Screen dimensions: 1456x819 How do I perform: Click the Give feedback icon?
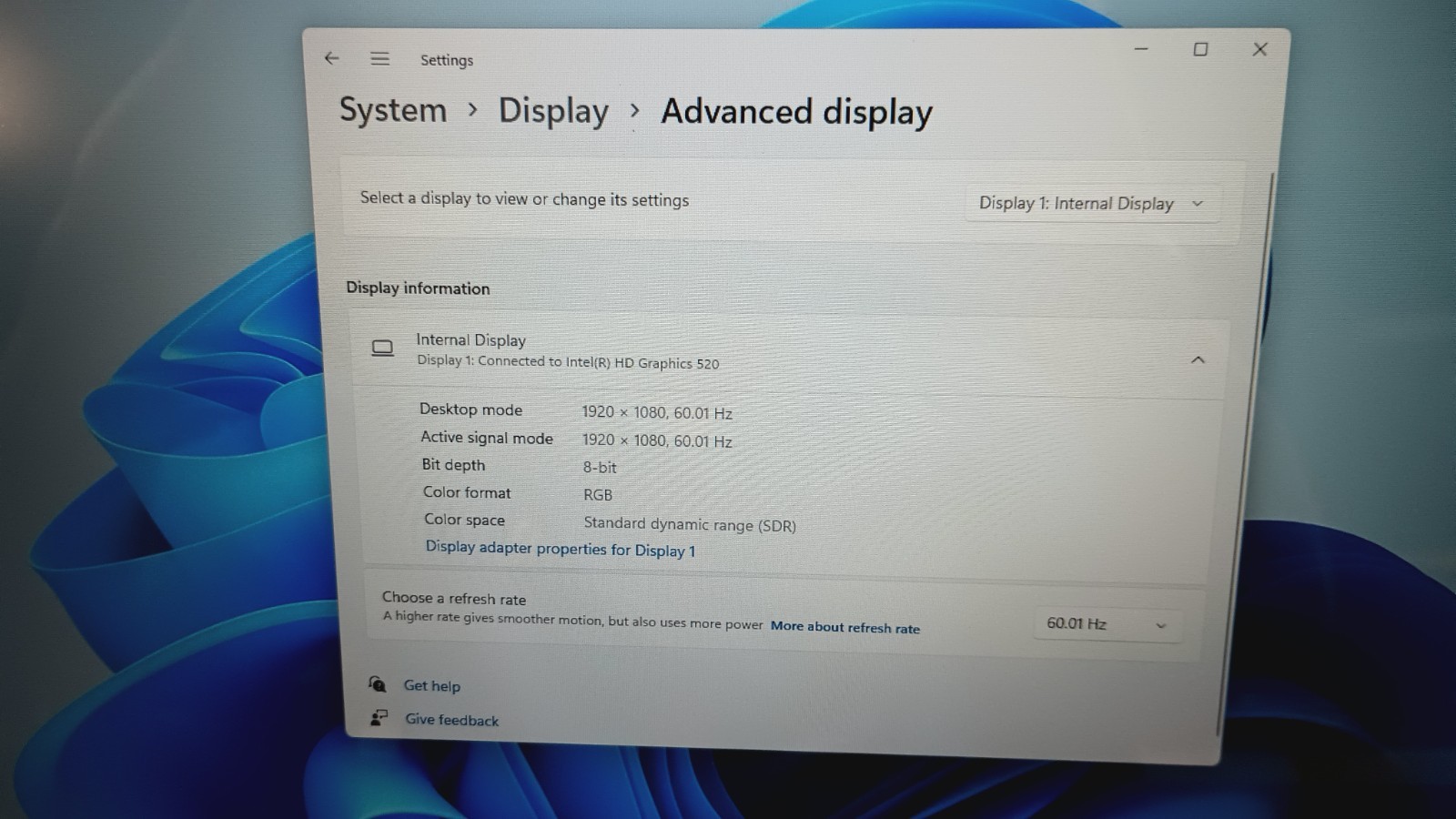point(379,718)
